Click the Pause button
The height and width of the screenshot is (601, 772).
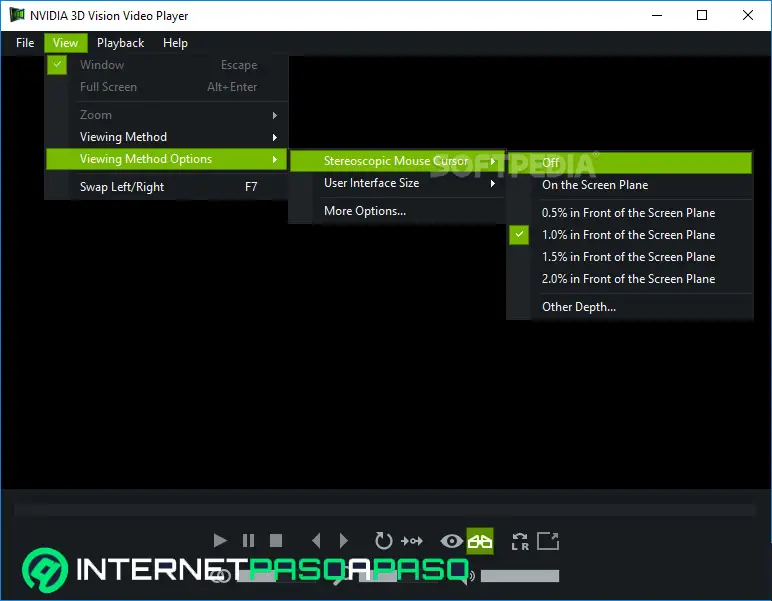(249, 541)
